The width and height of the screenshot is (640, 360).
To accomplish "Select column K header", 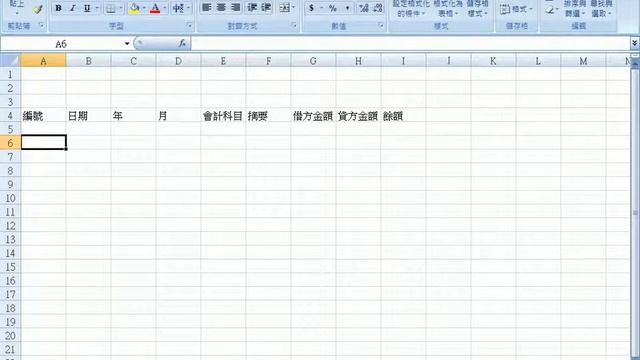I will (x=493, y=61).
